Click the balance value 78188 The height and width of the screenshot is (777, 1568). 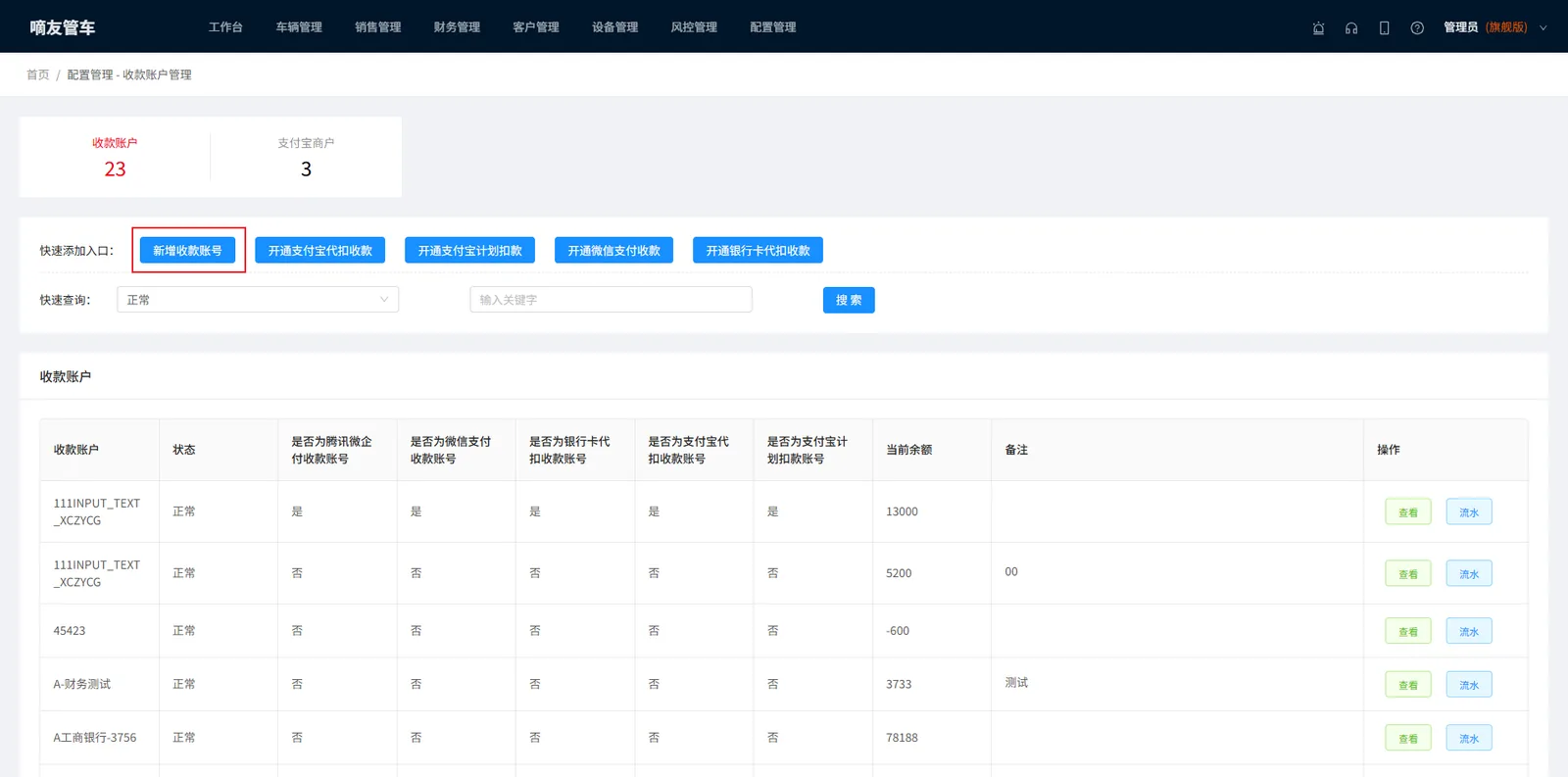pos(902,738)
